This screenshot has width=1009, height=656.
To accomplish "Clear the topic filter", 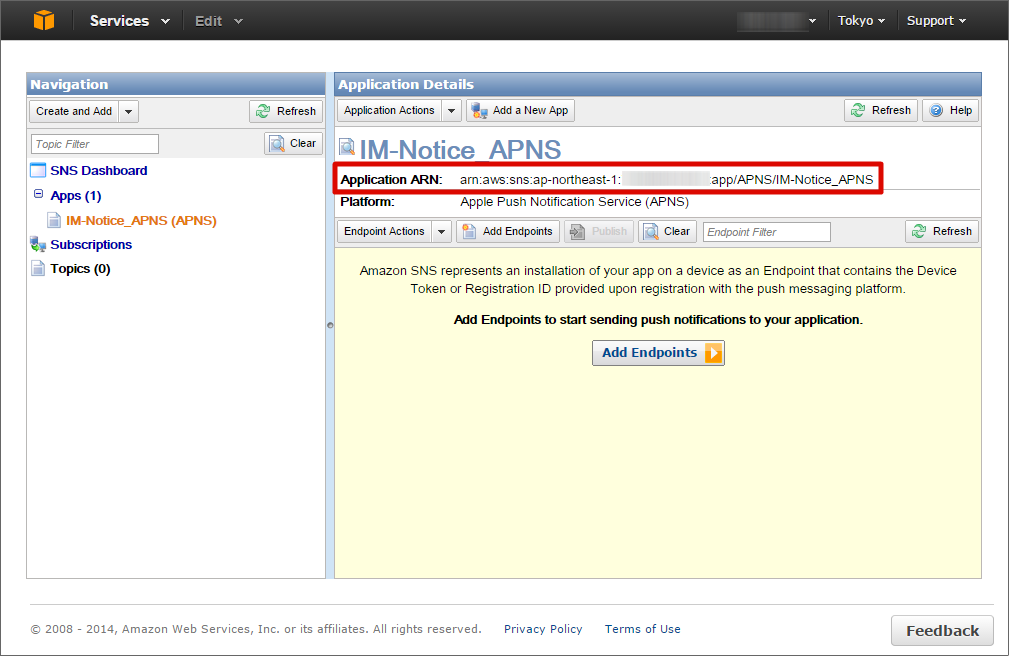I will [x=293, y=144].
